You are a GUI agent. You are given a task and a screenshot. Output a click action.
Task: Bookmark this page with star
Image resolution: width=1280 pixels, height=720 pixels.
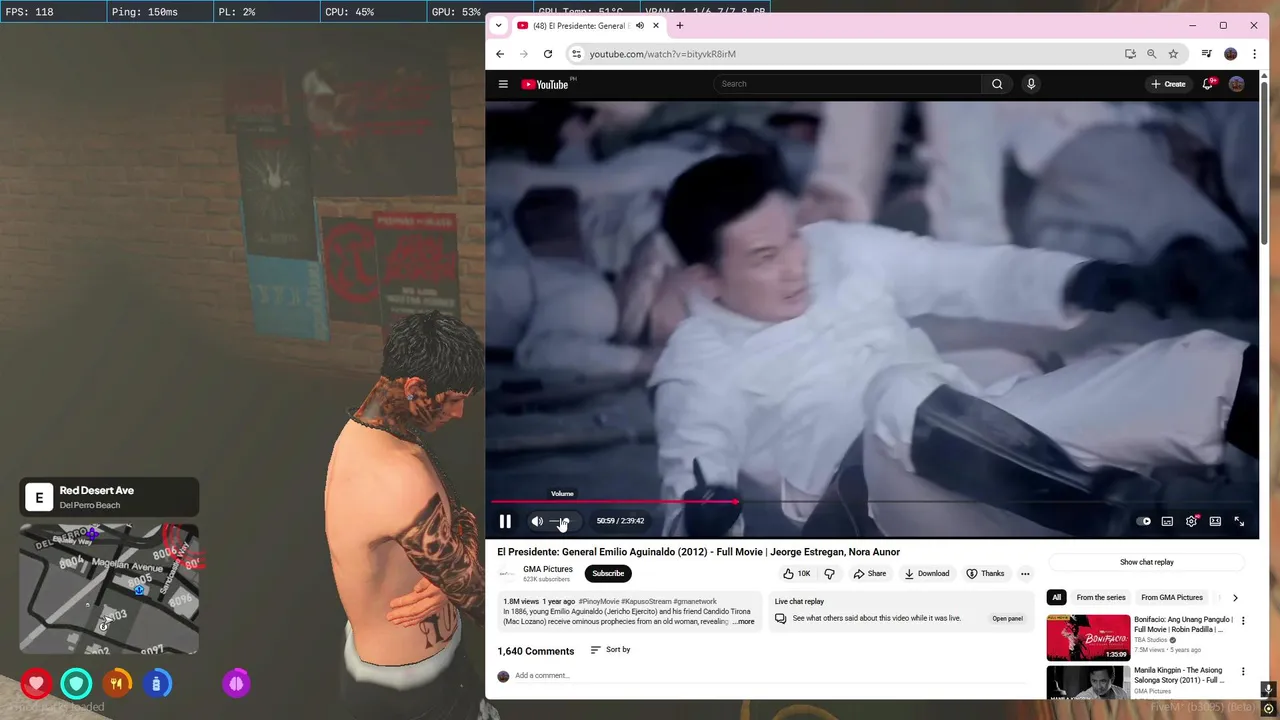1174,54
